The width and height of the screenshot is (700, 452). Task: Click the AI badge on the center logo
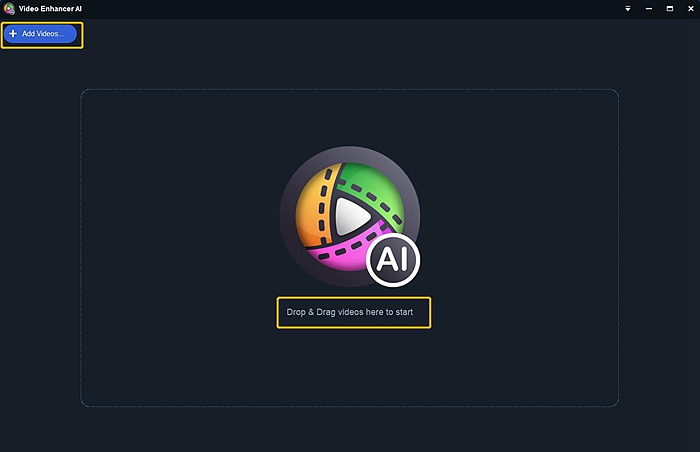coord(393,259)
